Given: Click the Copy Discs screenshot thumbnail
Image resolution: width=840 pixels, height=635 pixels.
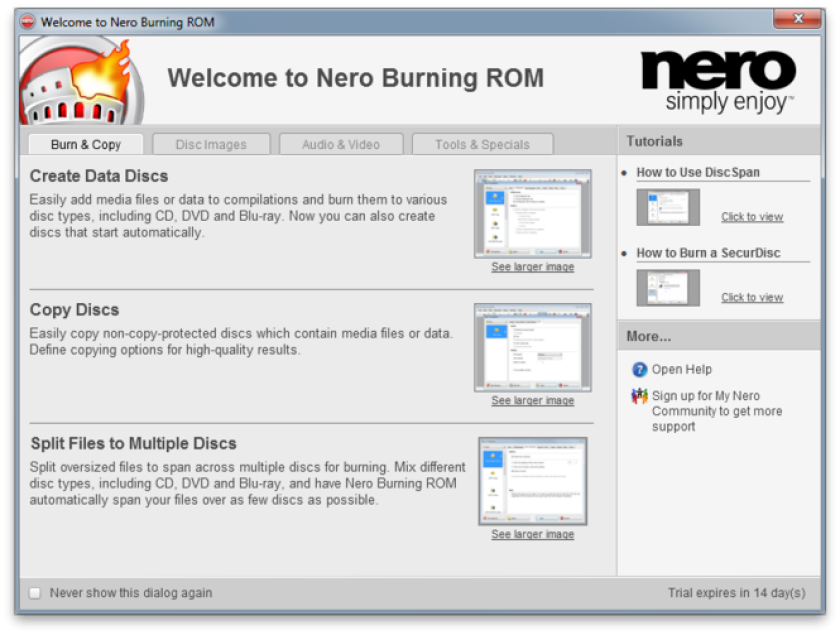Looking at the screenshot, I should point(532,348).
